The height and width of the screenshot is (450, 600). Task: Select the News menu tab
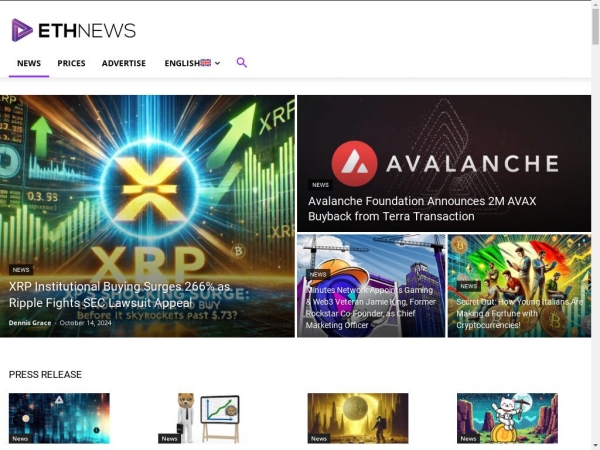pyautogui.click(x=29, y=63)
